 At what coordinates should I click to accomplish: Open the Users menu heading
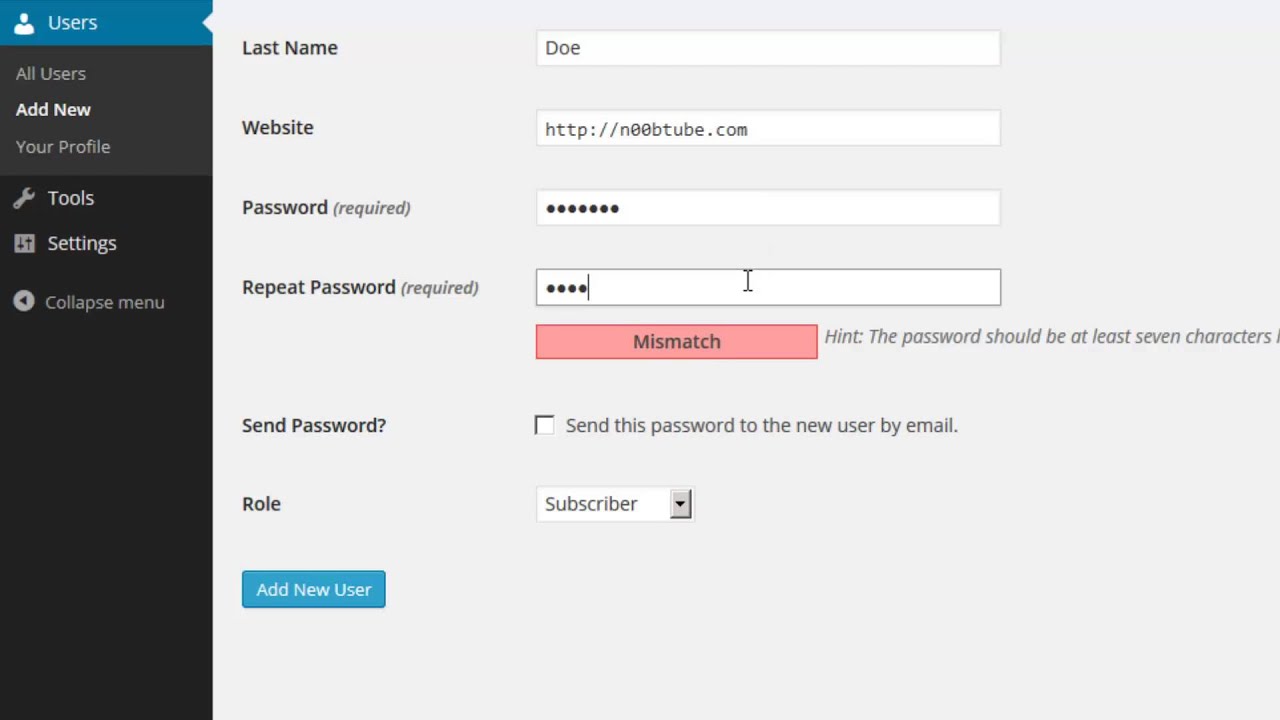[x=73, y=22]
